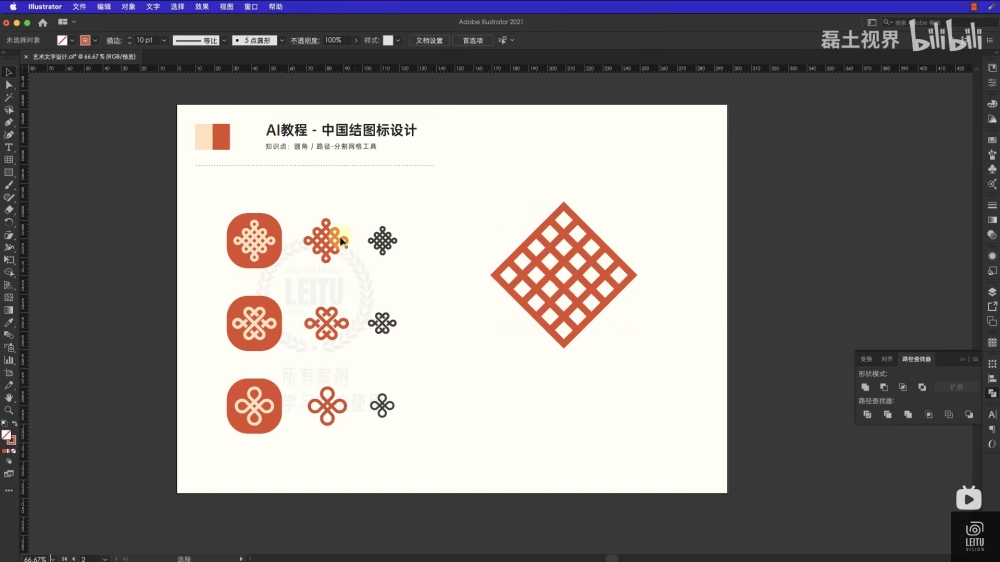Open the 文件 menu
Viewport: 1000px width, 562px height.
pos(79,6)
